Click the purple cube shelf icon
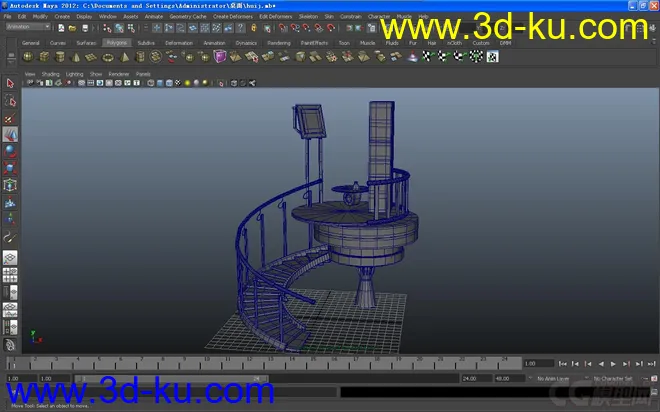 (219, 57)
